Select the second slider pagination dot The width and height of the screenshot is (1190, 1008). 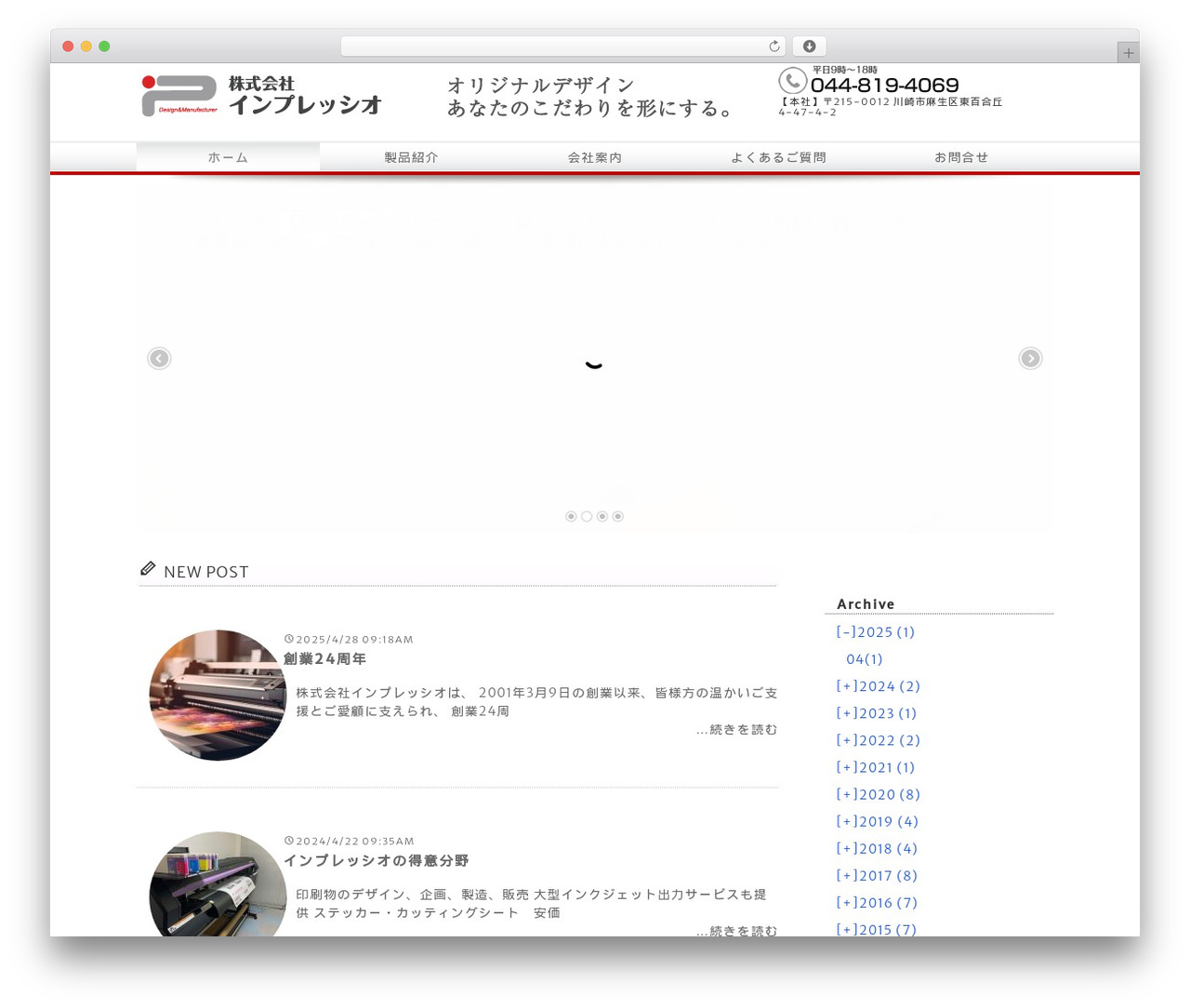click(587, 516)
